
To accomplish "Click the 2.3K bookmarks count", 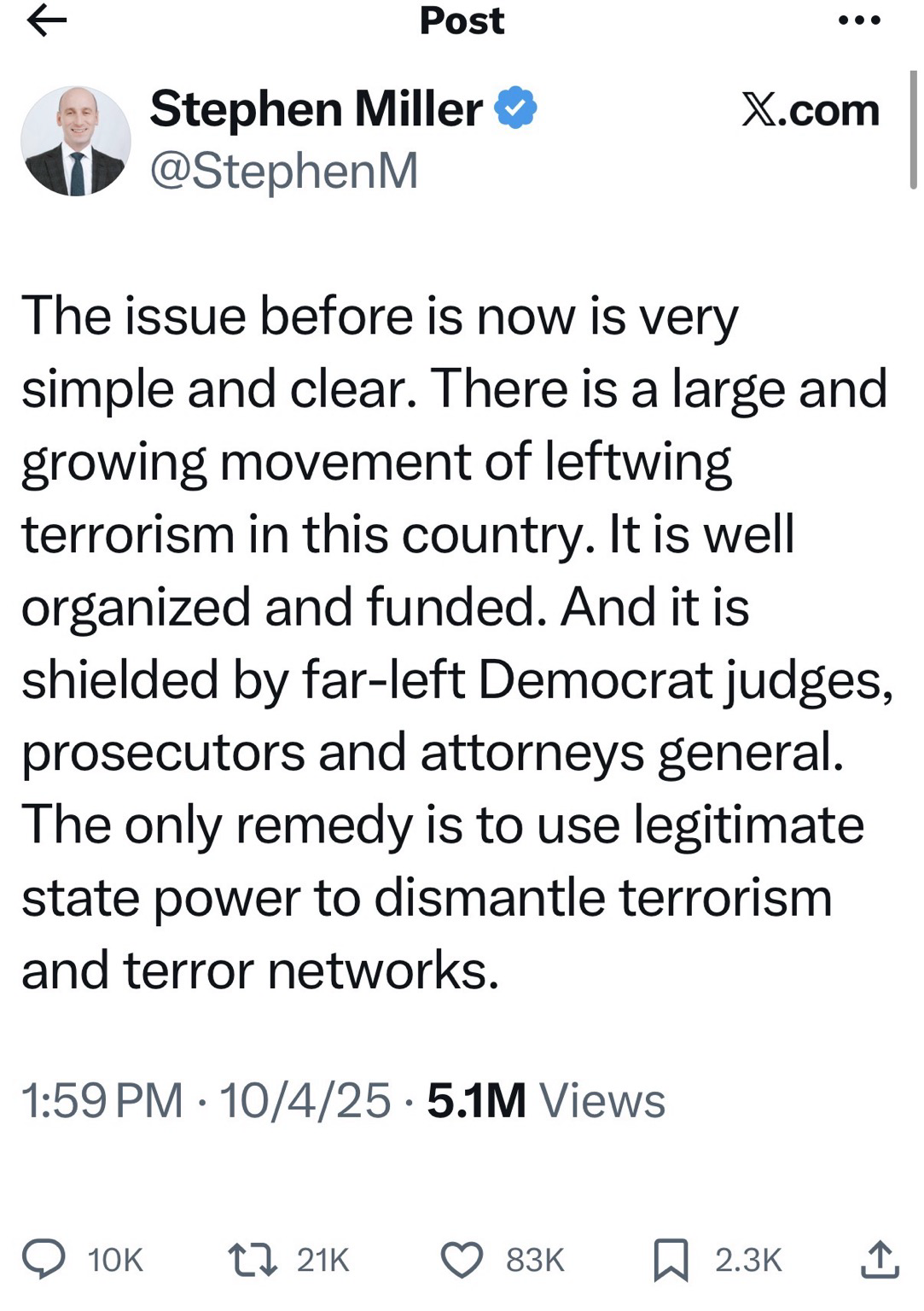I will (x=748, y=1261).
